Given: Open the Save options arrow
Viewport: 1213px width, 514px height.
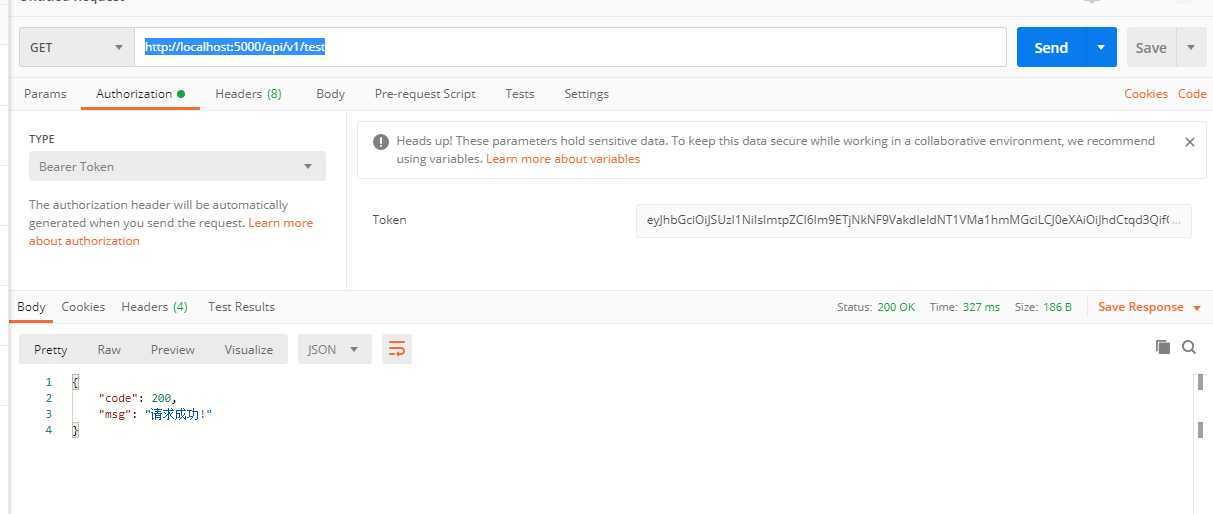Looking at the screenshot, I should [1191, 47].
